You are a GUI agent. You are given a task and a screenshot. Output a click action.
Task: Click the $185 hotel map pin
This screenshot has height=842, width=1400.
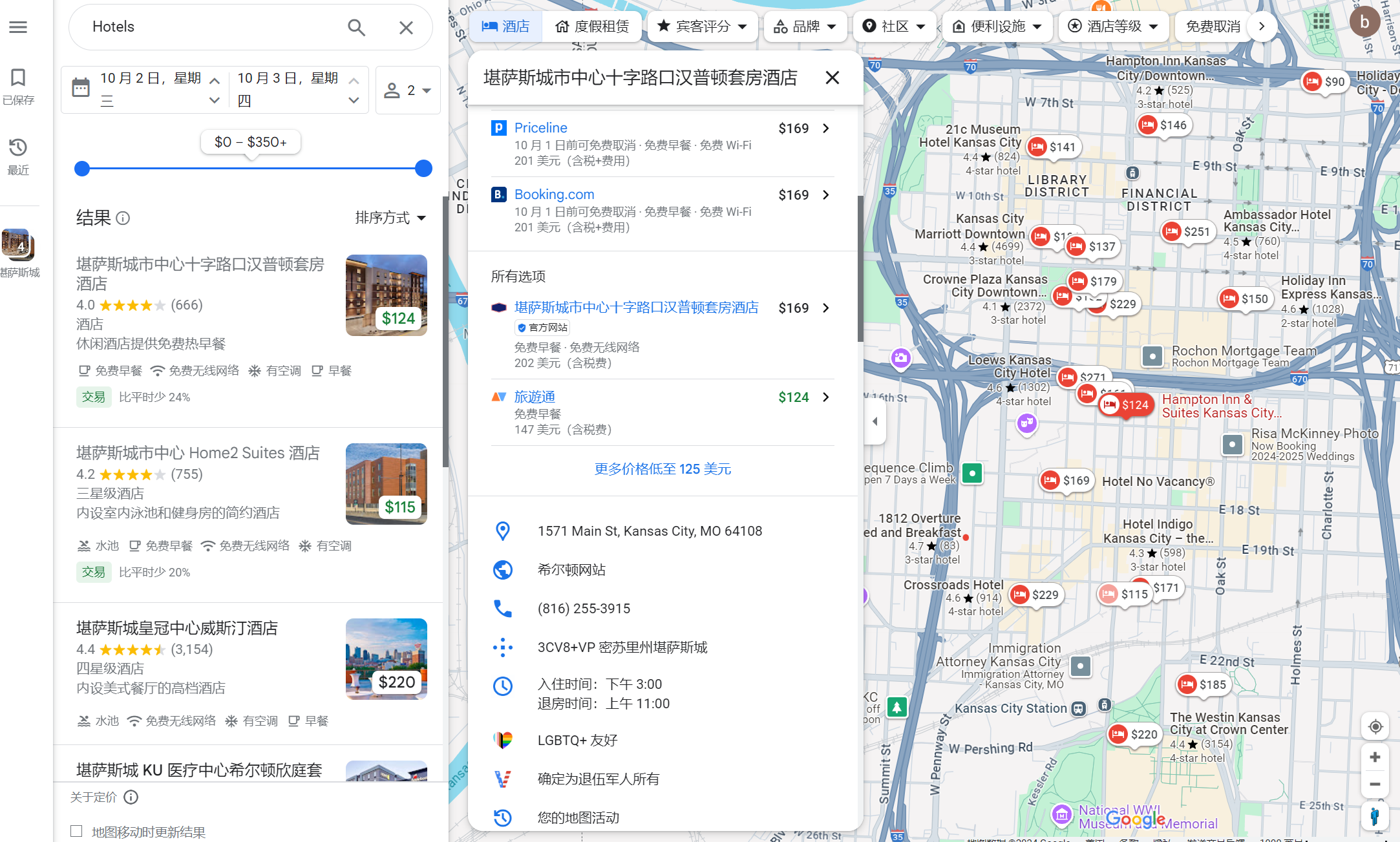pyautogui.click(x=1202, y=684)
